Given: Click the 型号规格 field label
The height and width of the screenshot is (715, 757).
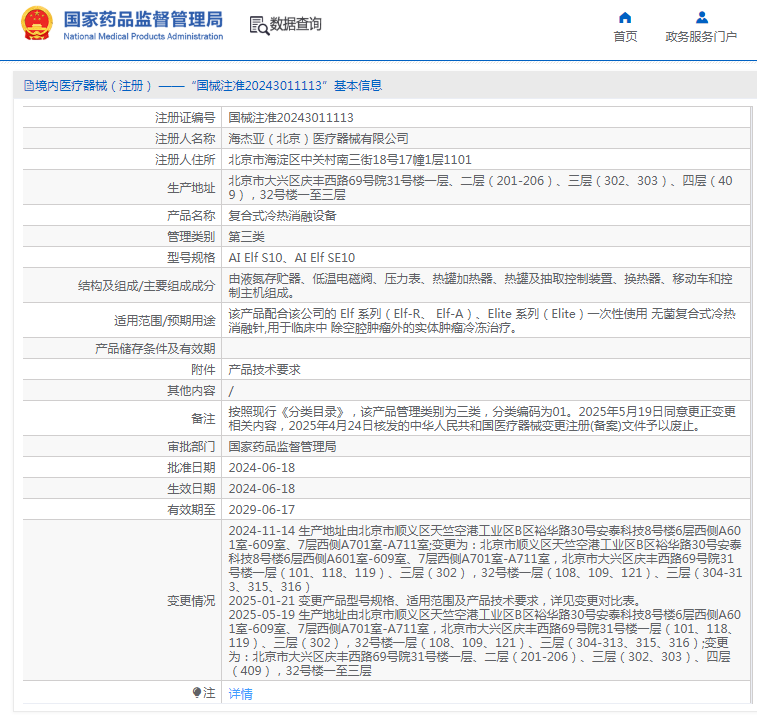Looking at the screenshot, I should coord(191,258).
